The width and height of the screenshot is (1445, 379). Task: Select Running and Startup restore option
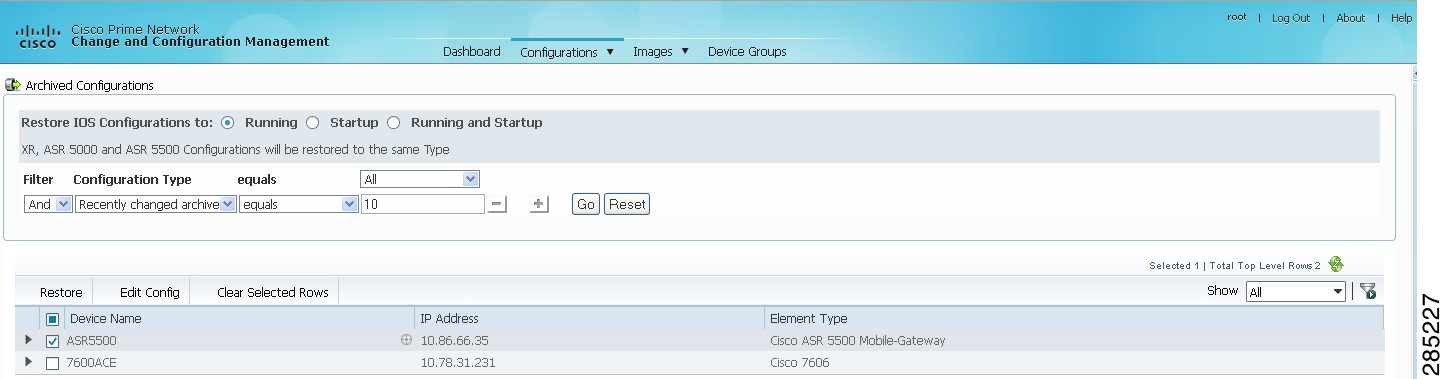394,123
